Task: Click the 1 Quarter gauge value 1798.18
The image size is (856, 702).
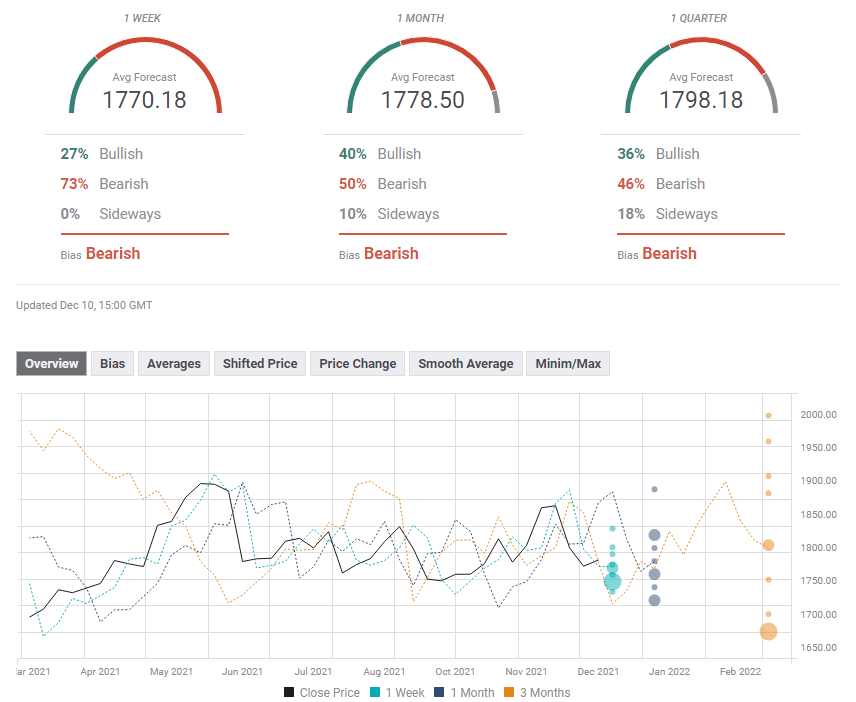Action: click(701, 100)
